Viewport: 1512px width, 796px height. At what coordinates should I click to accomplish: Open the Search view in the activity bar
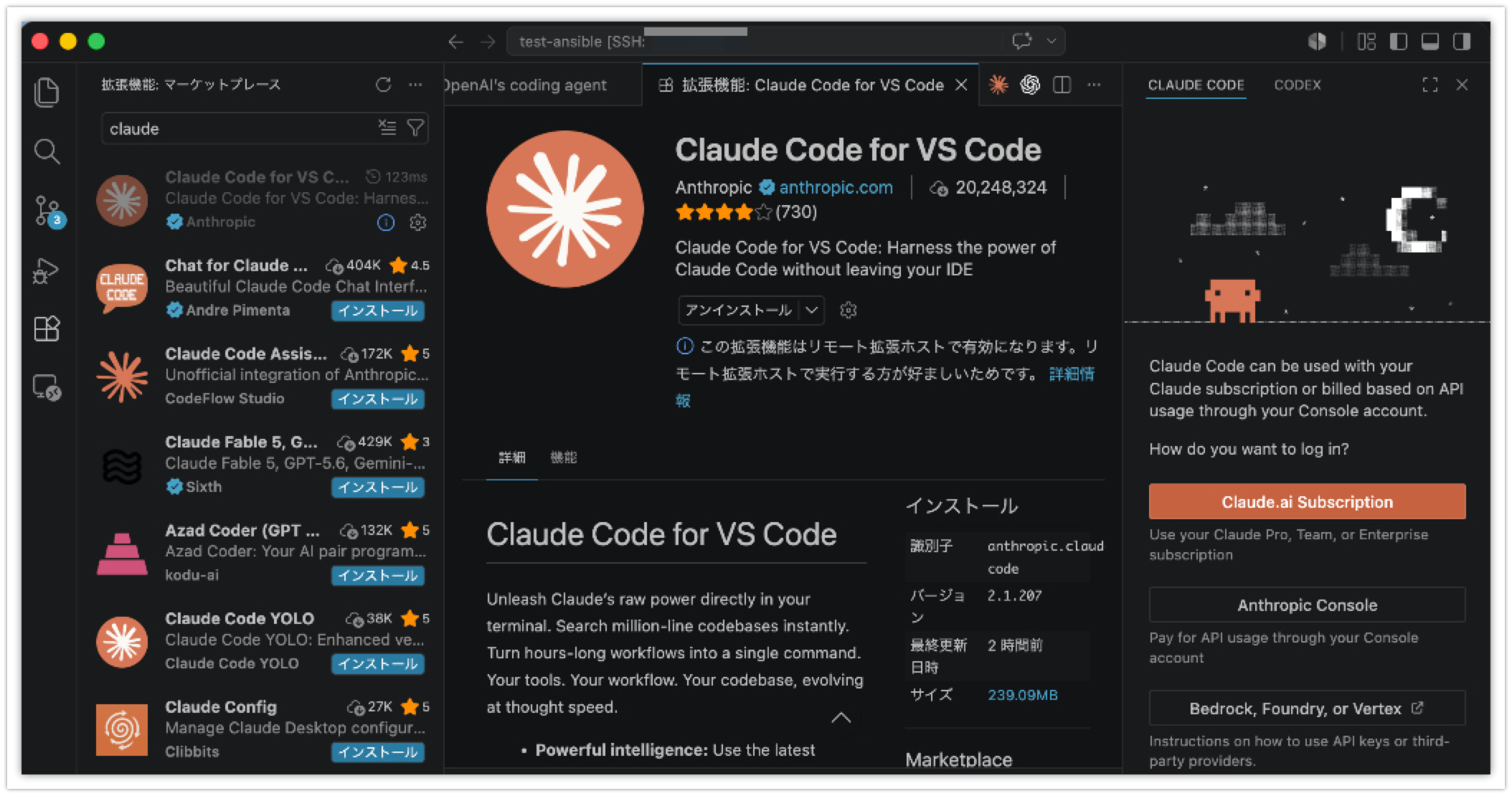pyautogui.click(x=47, y=151)
